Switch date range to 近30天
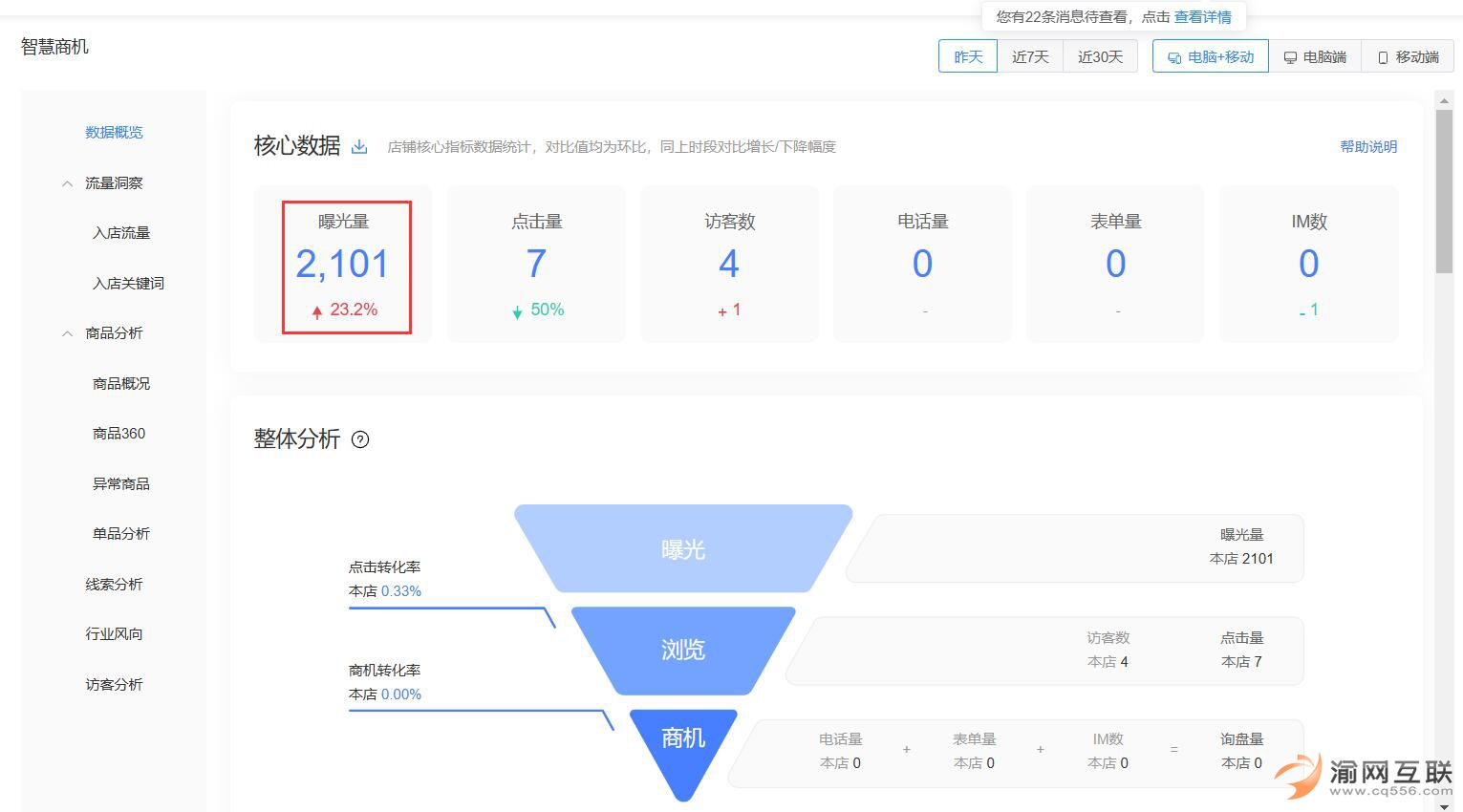 (1100, 56)
